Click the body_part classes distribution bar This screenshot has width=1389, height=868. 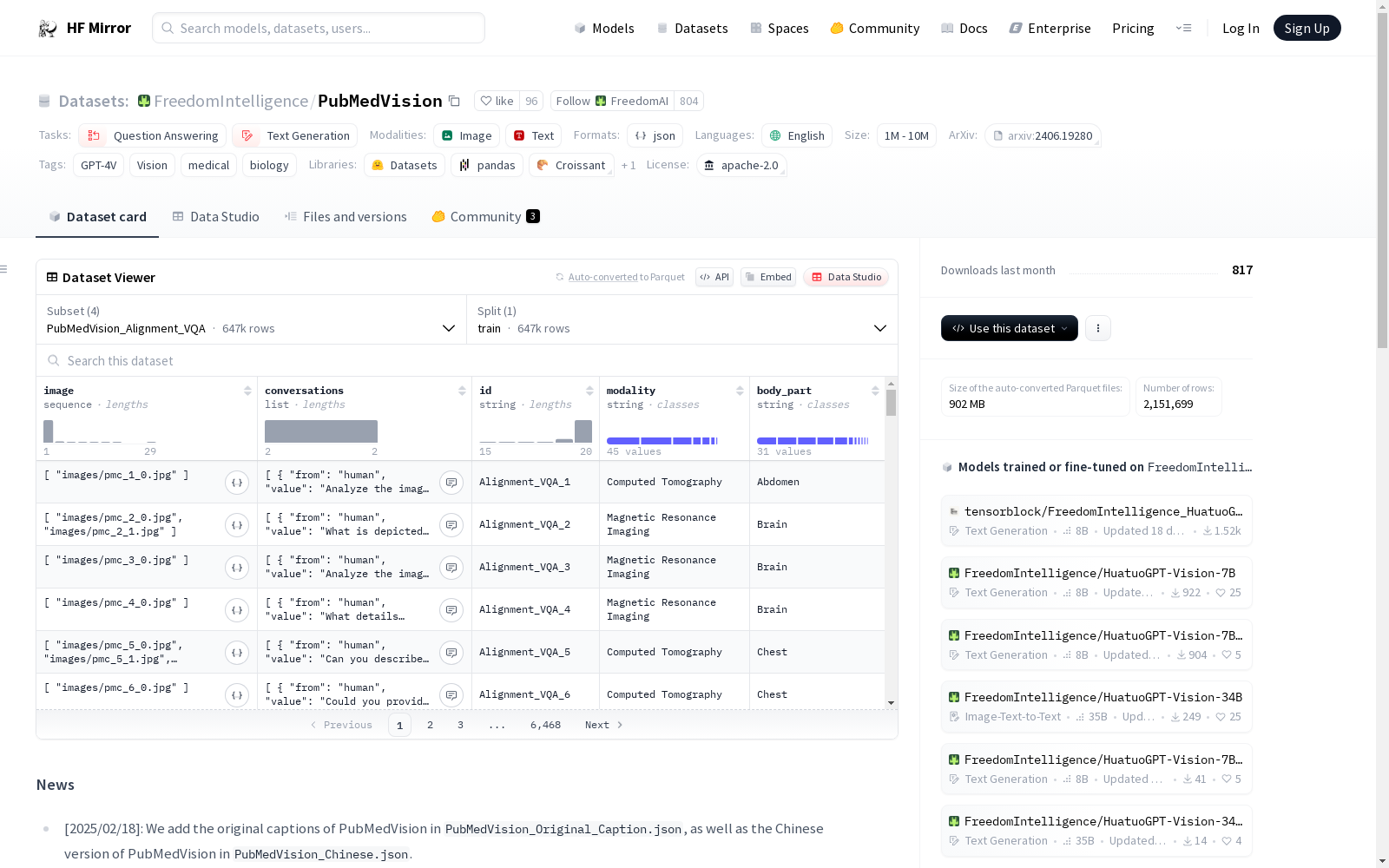click(x=813, y=441)
